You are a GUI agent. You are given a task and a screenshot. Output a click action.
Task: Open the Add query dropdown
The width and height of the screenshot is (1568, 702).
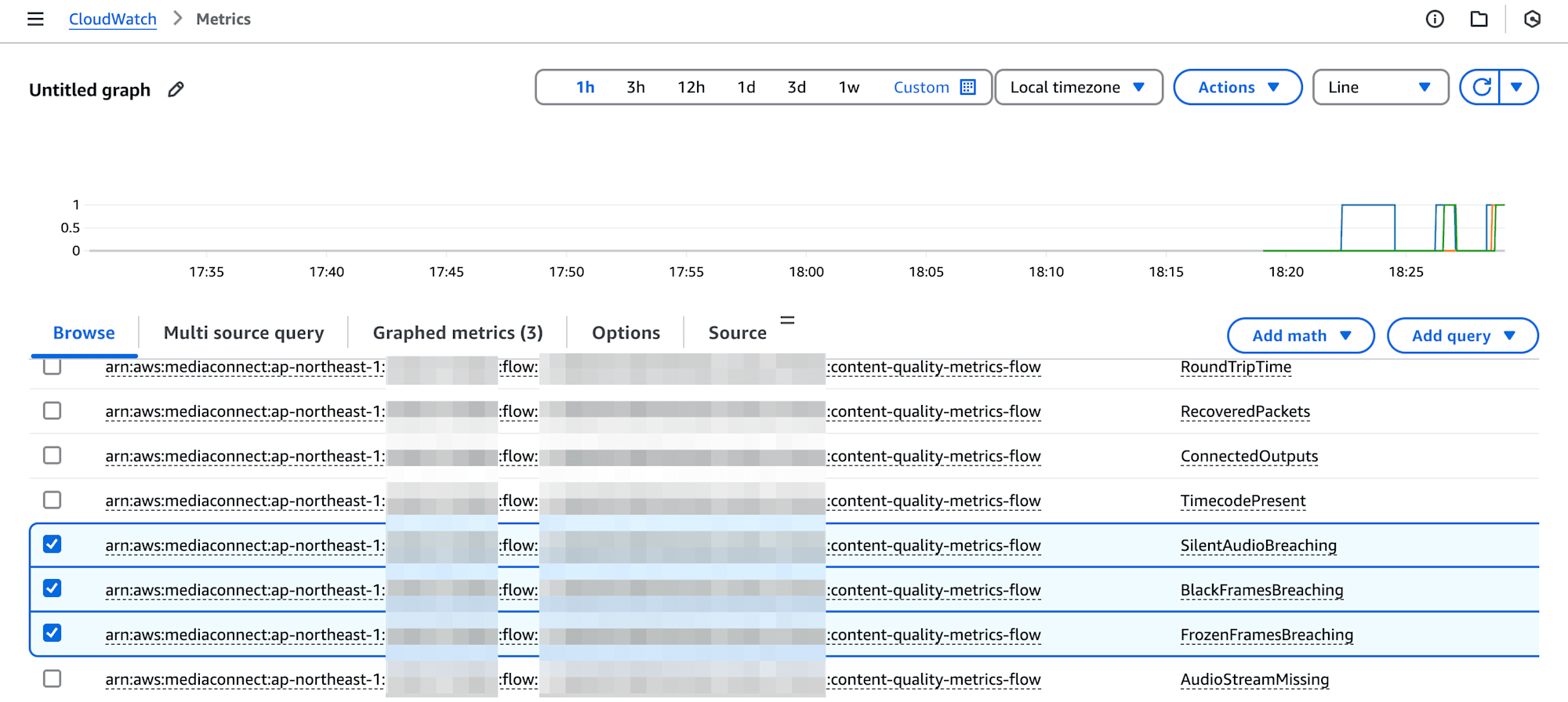click(x=1462, y=335)
